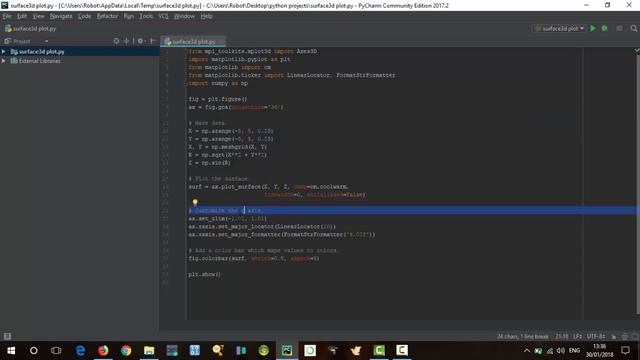Open the Refactor menu

(107, 16)
